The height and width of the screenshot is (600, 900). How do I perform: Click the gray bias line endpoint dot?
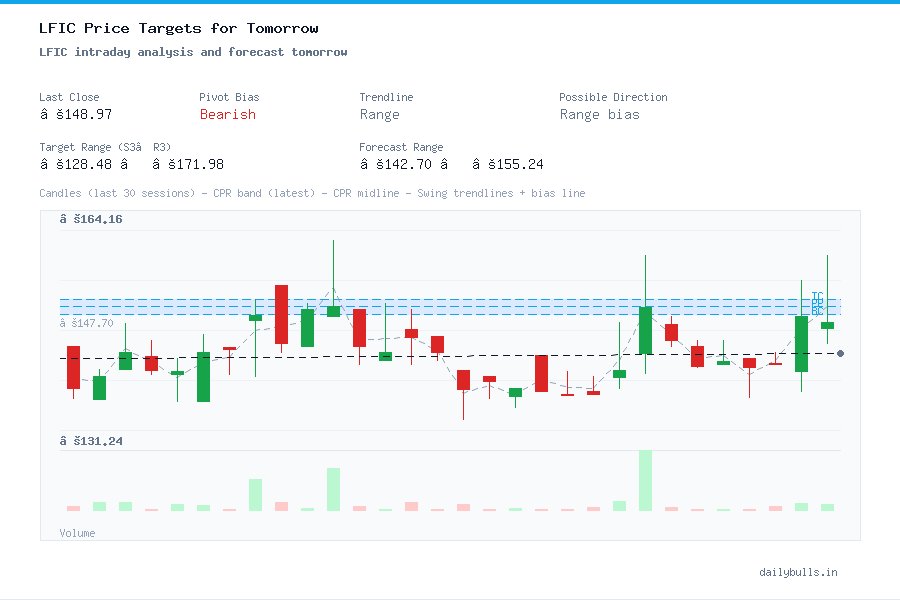click(840, 354)
